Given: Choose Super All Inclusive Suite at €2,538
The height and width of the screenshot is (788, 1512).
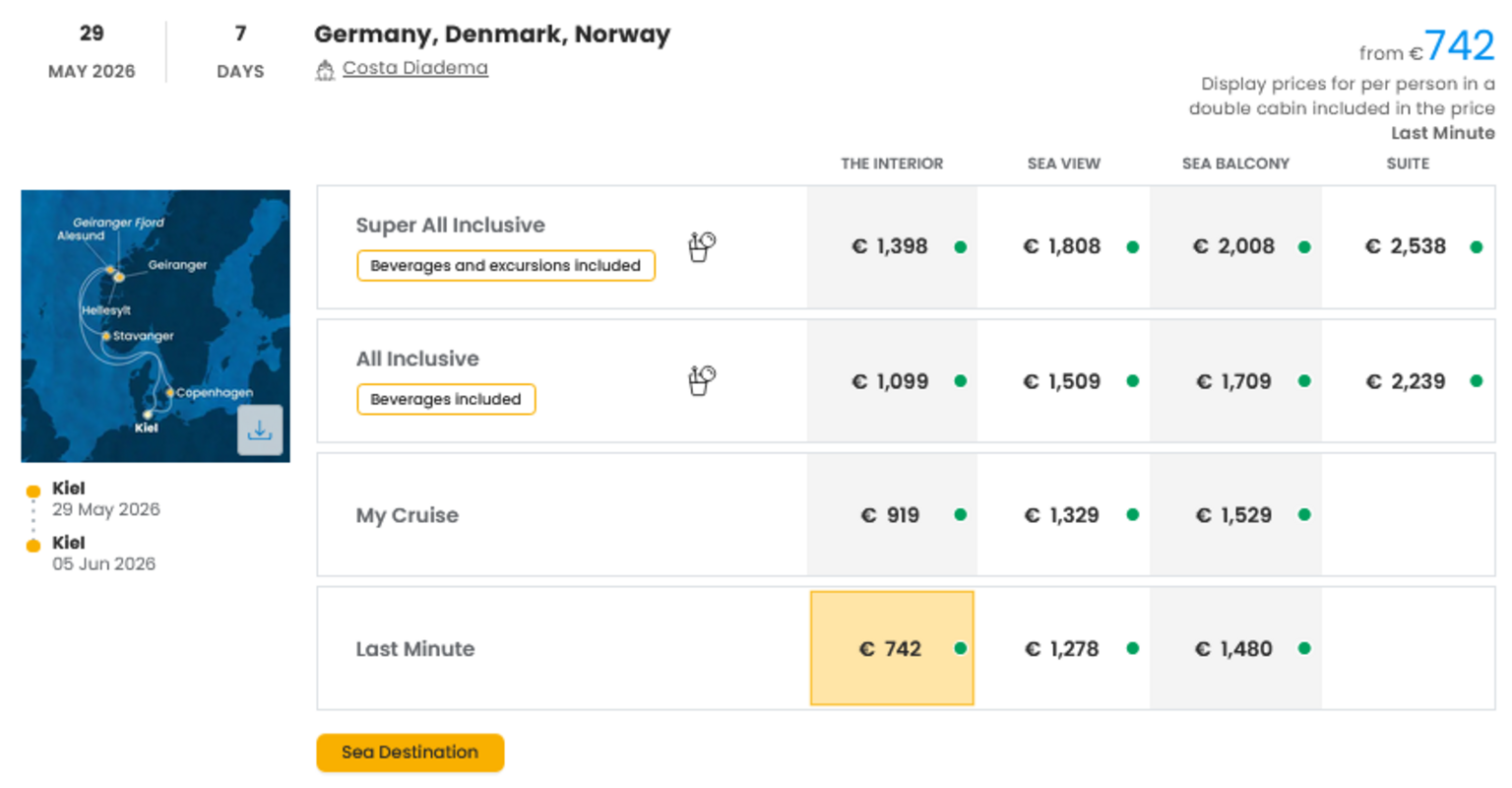Looking at the screenshot, I should (1408, 246).
